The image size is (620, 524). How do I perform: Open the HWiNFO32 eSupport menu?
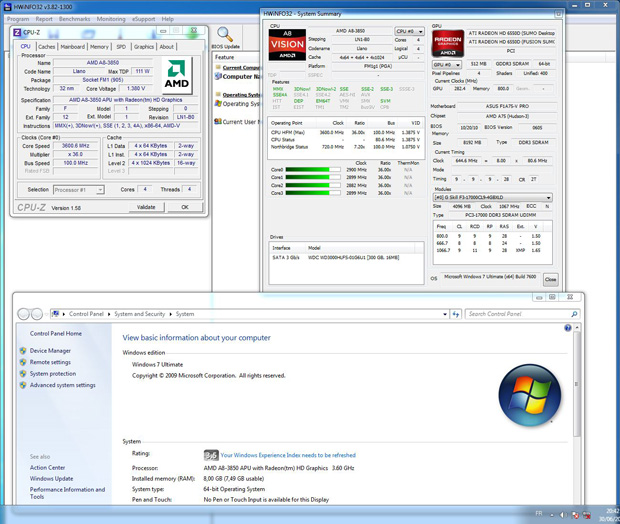[144, 19]
